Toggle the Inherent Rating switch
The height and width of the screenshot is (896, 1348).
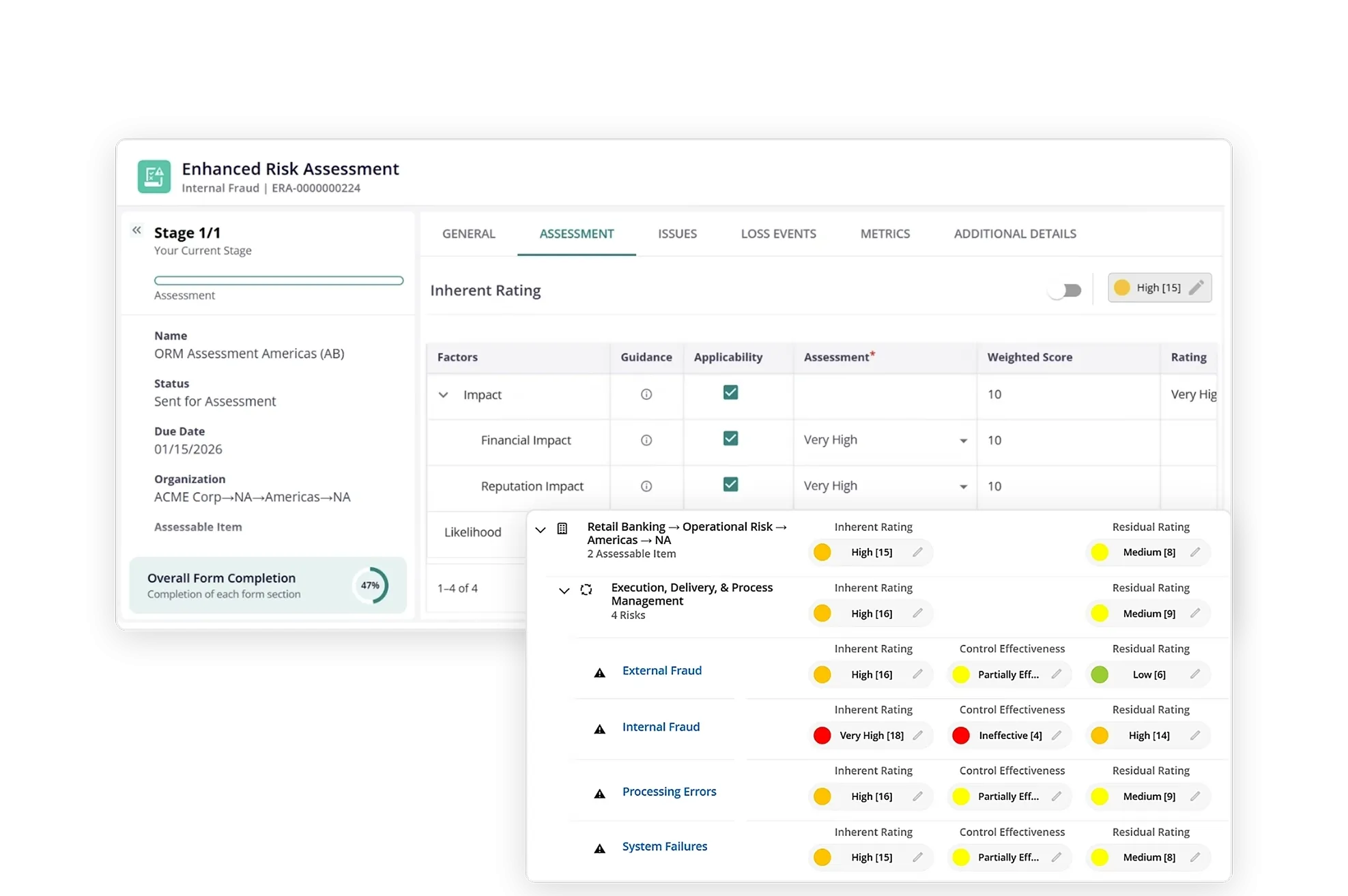tap(1065, 291)
